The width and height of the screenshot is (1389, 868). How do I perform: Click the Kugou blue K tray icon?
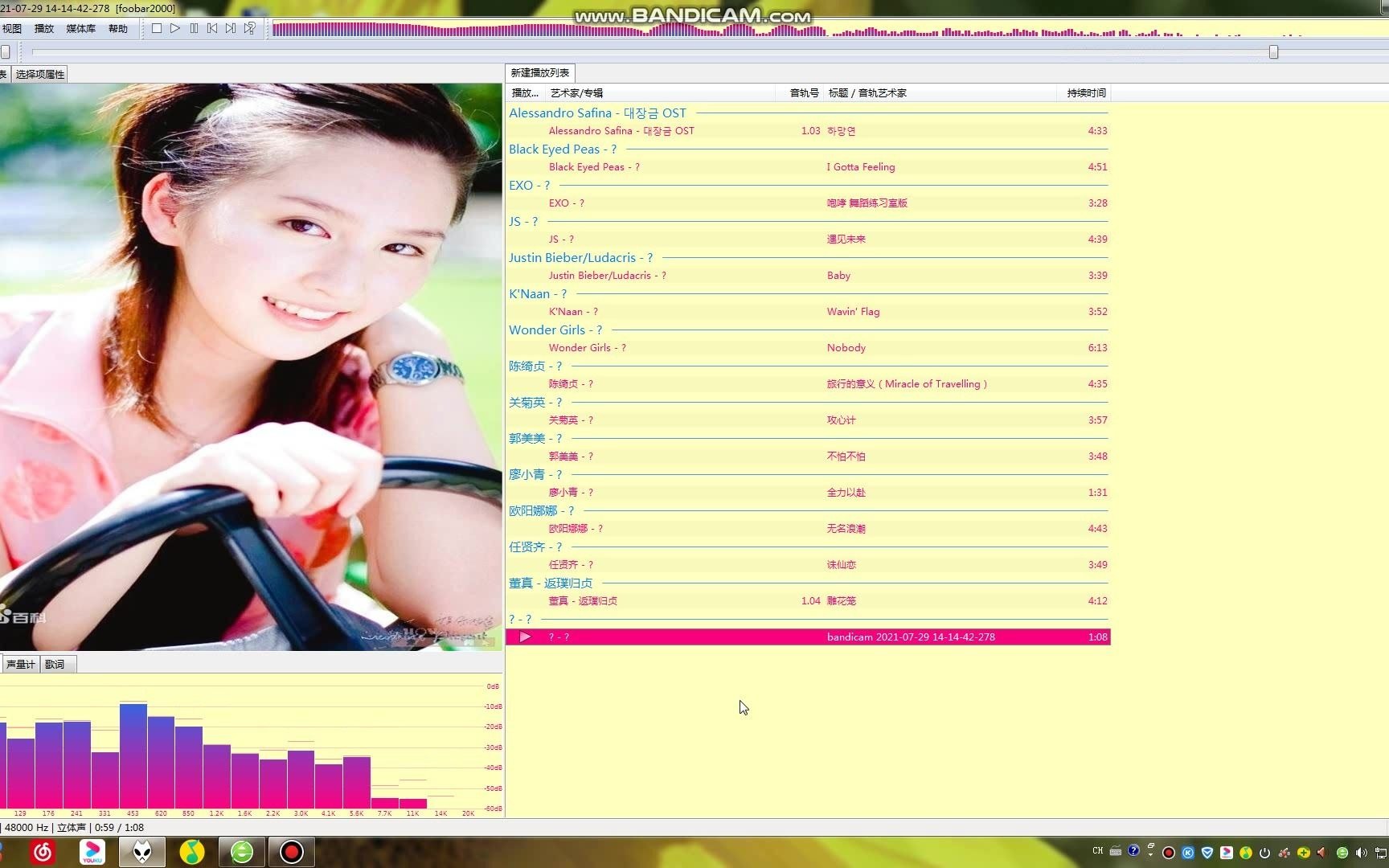[x=1188, y=853]
